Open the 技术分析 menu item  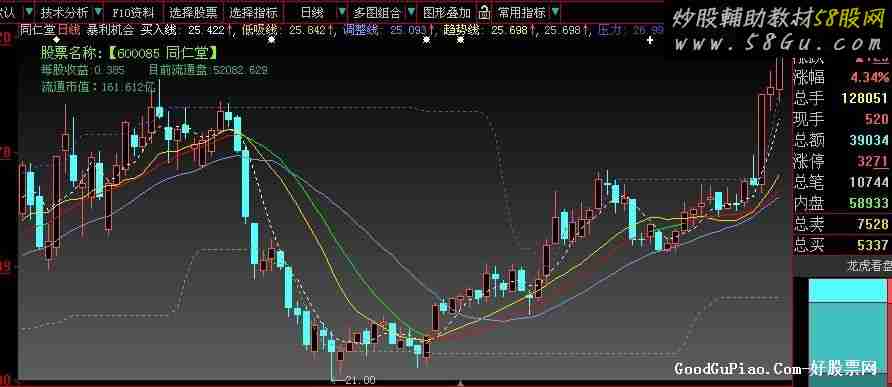click(64, 12)
